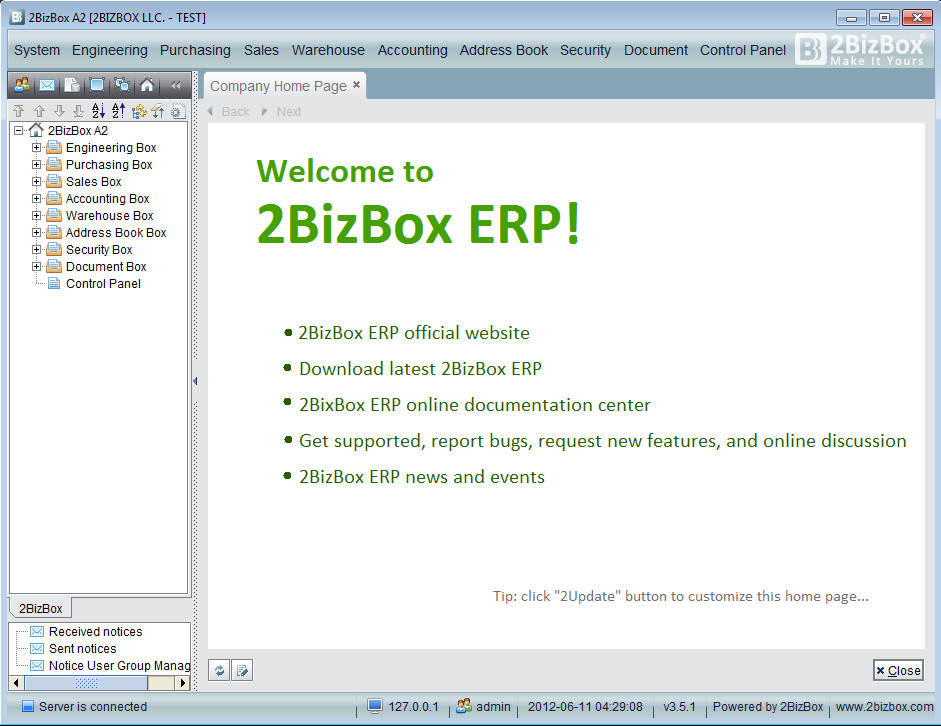Sort tree A to Z descending arrow
This screenshot has width=941, height=726.
click(98, 111)
